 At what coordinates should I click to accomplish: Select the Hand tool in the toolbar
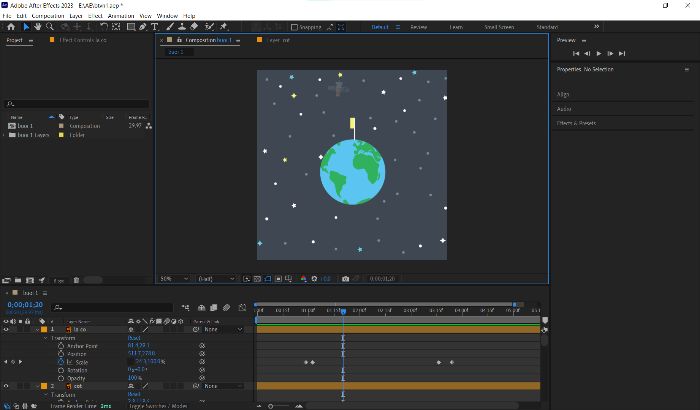pyautogui.click(x=38, y=27)
